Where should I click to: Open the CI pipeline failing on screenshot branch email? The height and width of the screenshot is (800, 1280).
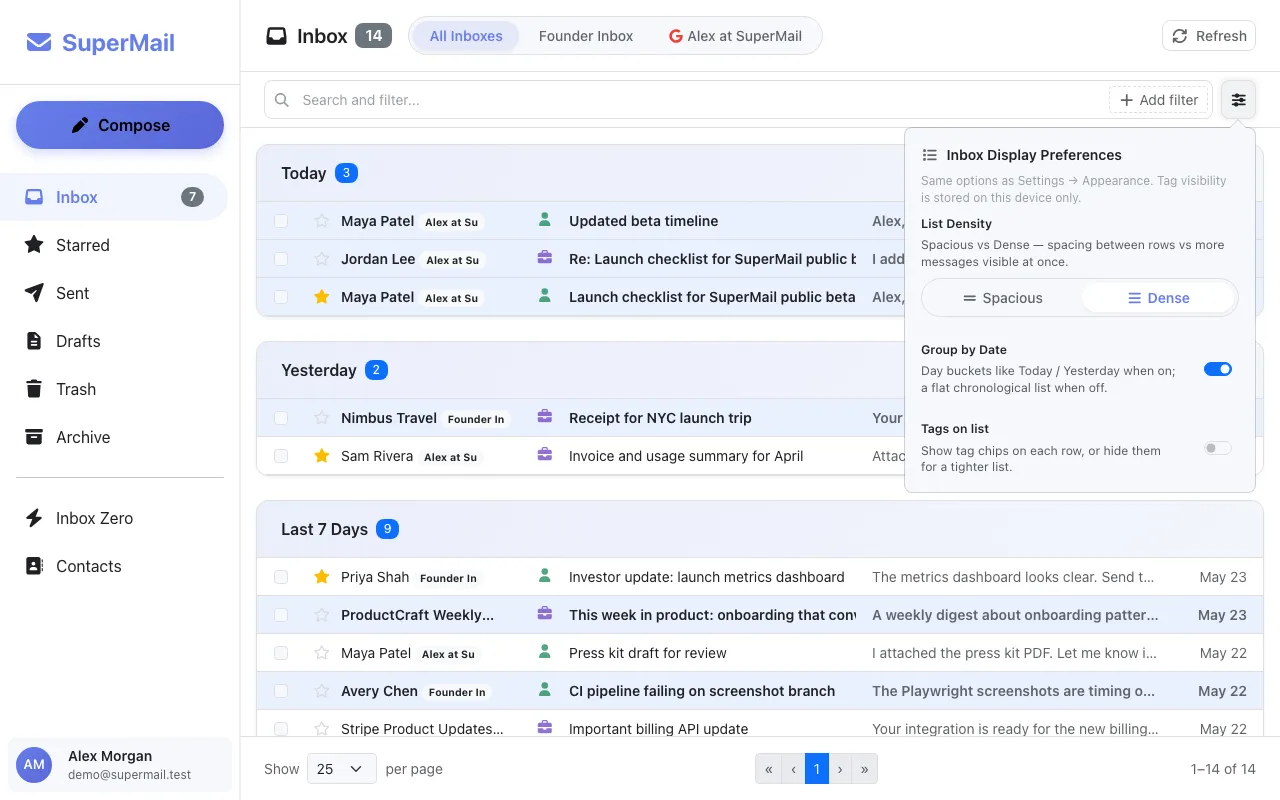702,691
